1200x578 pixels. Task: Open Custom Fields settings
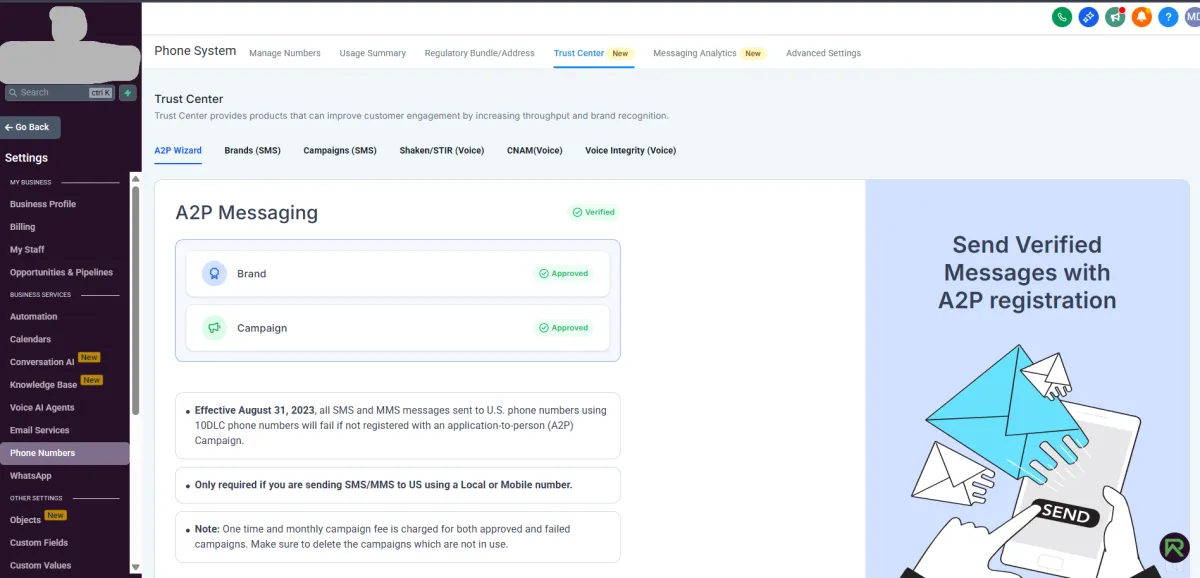39,543
